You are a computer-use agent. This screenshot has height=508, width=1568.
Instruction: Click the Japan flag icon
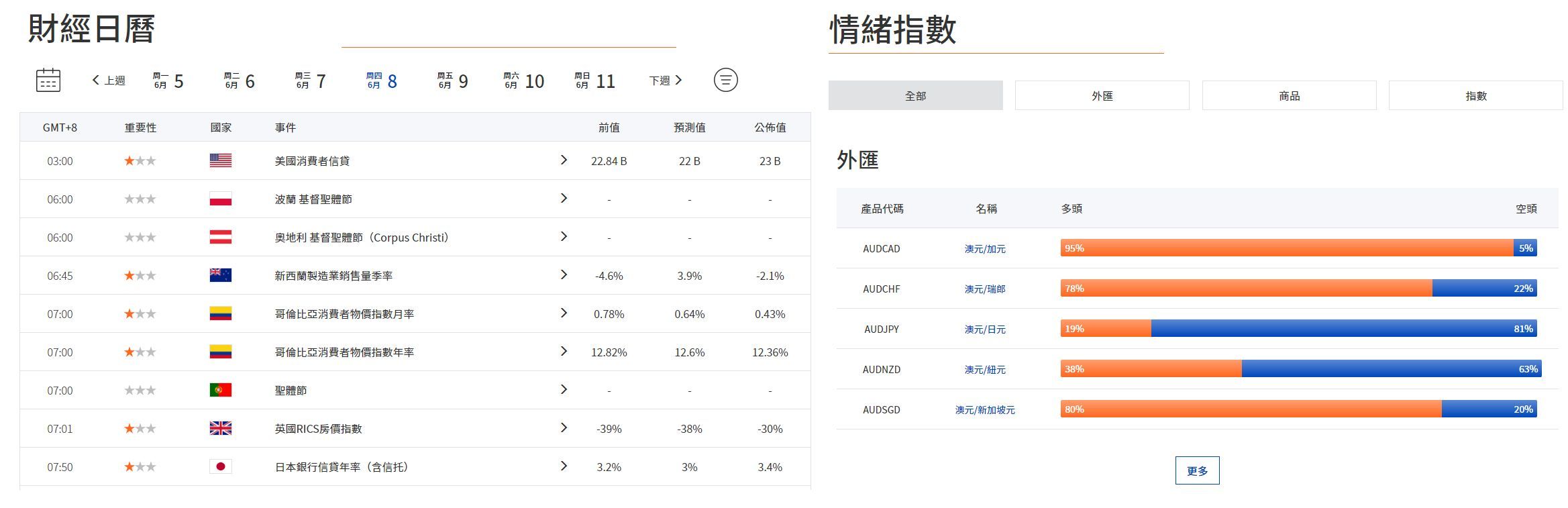(x=220, y=466)
